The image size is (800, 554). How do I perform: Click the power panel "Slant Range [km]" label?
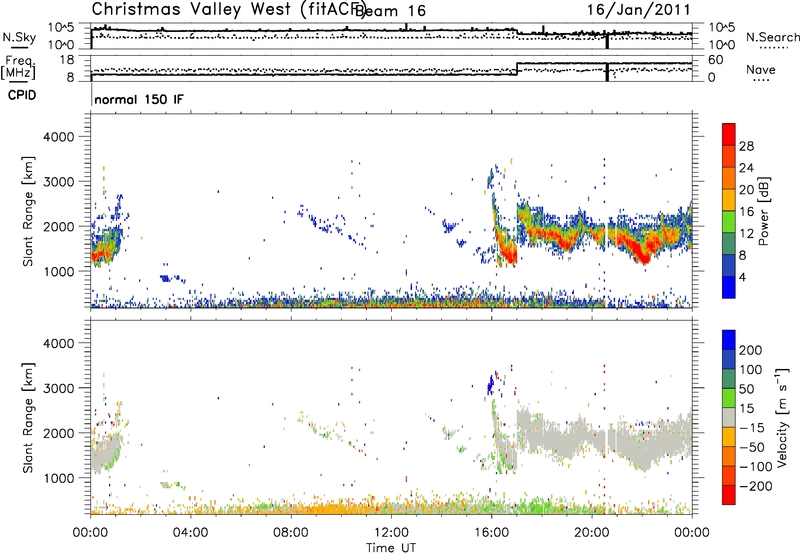coord(28,211)
